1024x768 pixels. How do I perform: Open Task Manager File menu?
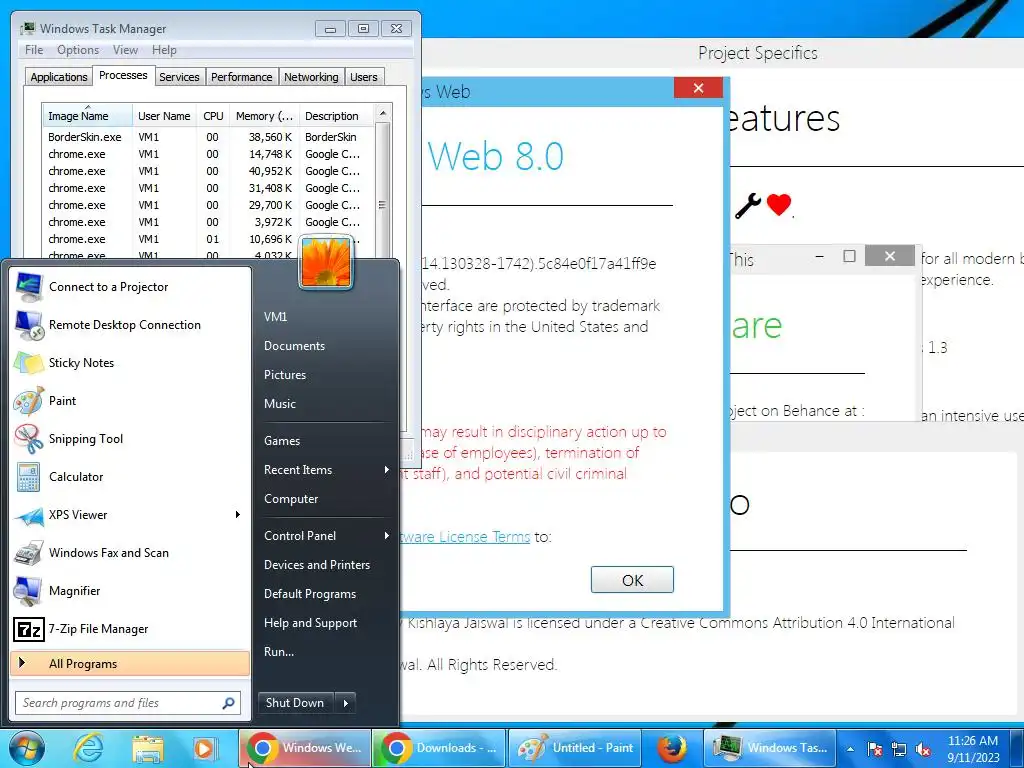point(34,50)
